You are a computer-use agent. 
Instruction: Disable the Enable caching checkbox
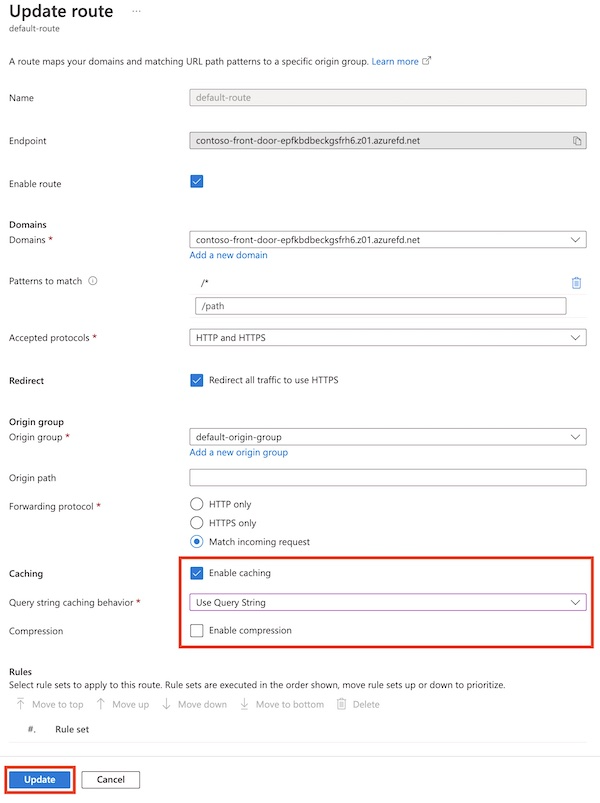click(x=196, y=573)
